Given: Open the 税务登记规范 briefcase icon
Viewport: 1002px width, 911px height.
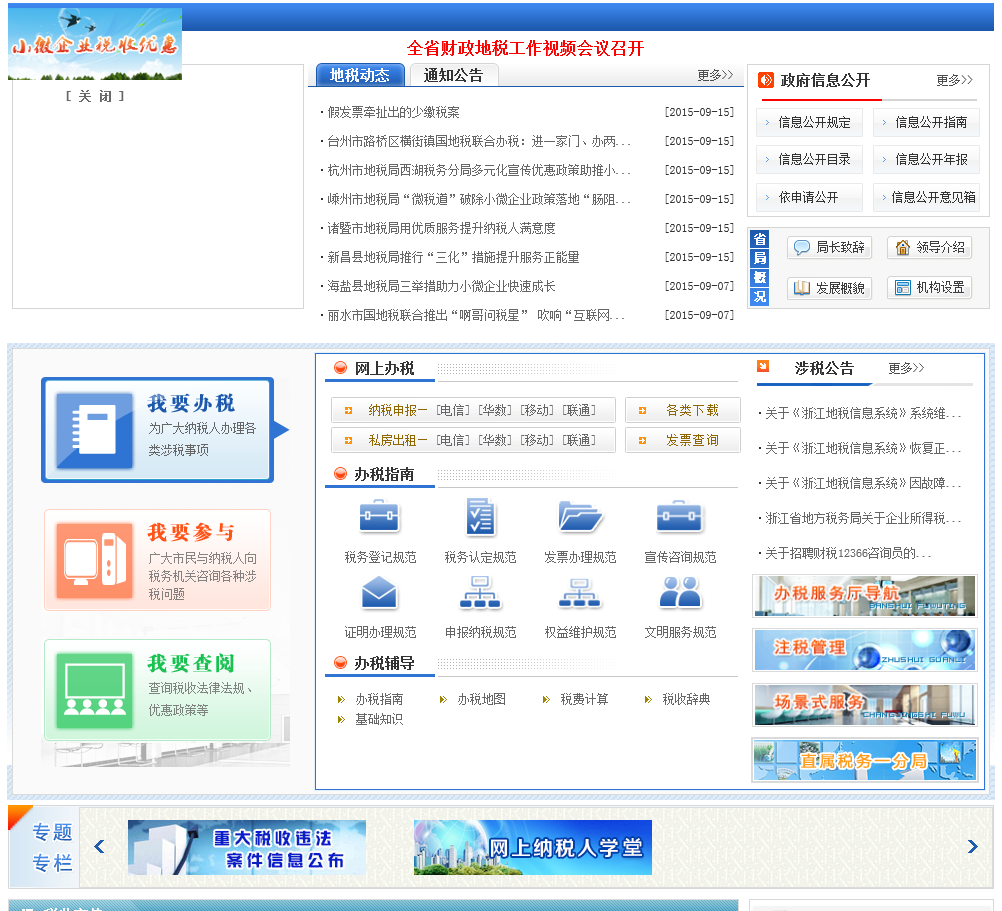Looking at the screenshot, I should (379, 516).
